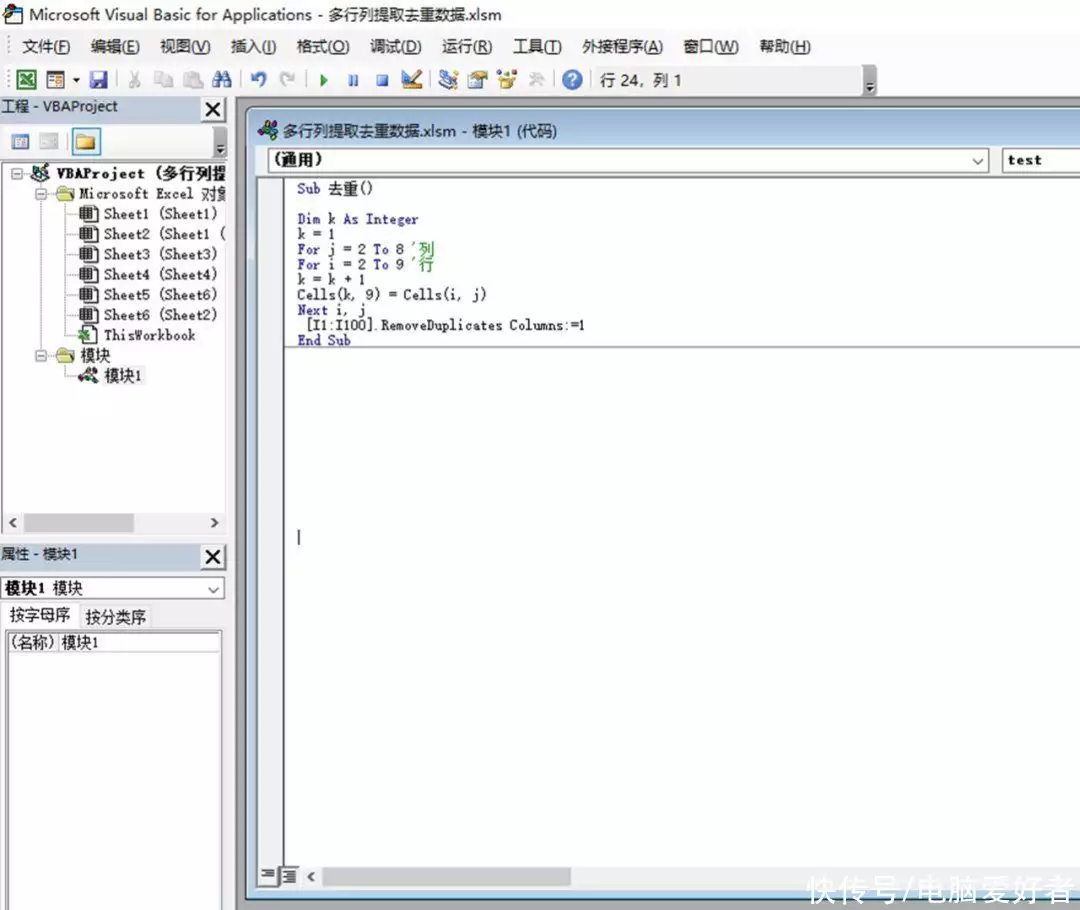This screenshot has width=1080, height=910.
Task: Open the 调试(D) menu
Action: pyautogui.click(x=395, y=47)
